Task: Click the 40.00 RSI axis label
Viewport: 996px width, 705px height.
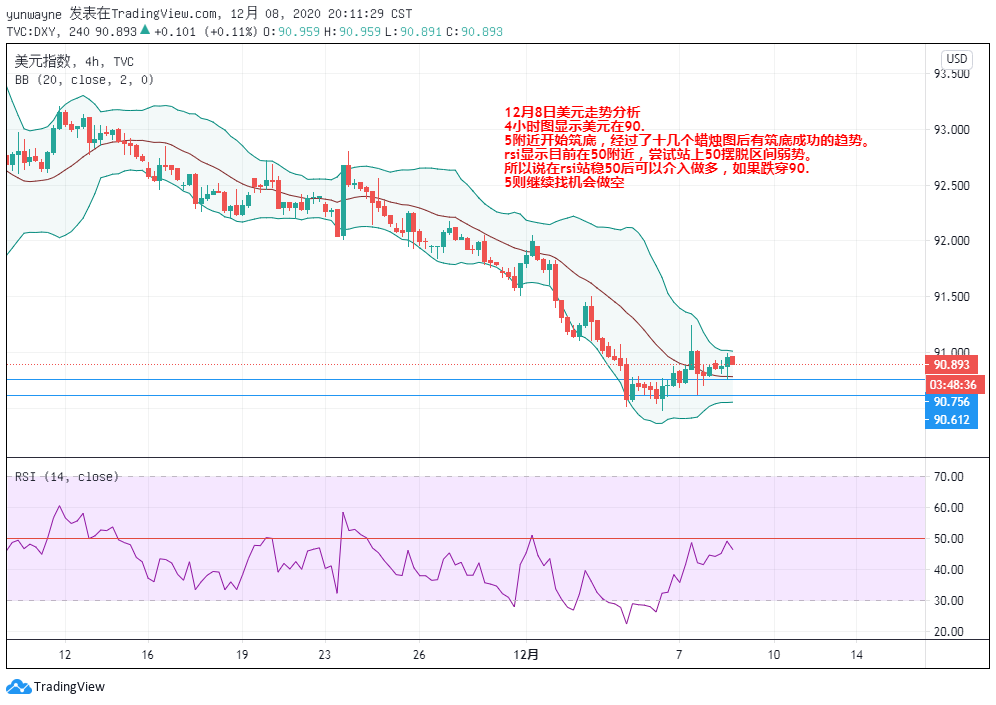Action: [x=948, y=570]
